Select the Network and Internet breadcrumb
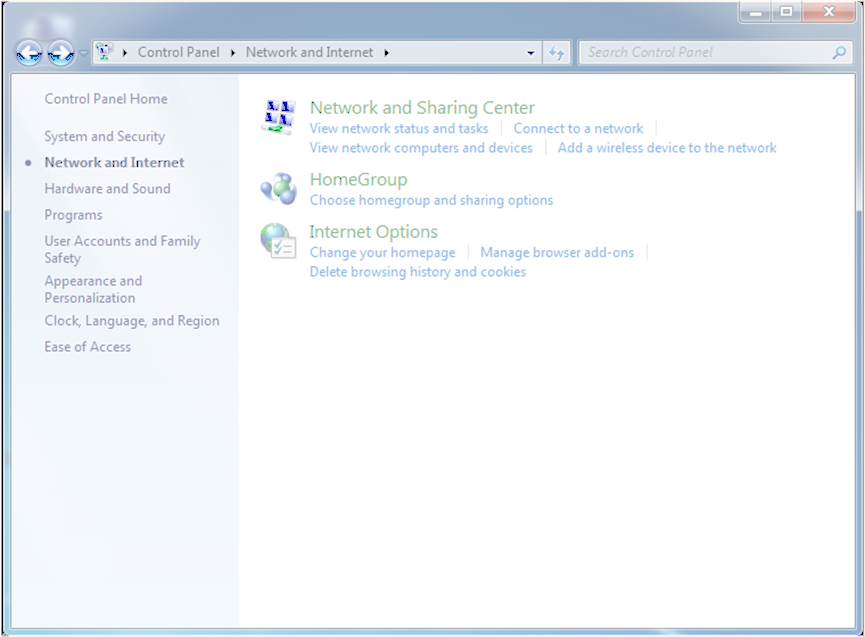This screenshot has height=637, width=865. click(309, 52)
